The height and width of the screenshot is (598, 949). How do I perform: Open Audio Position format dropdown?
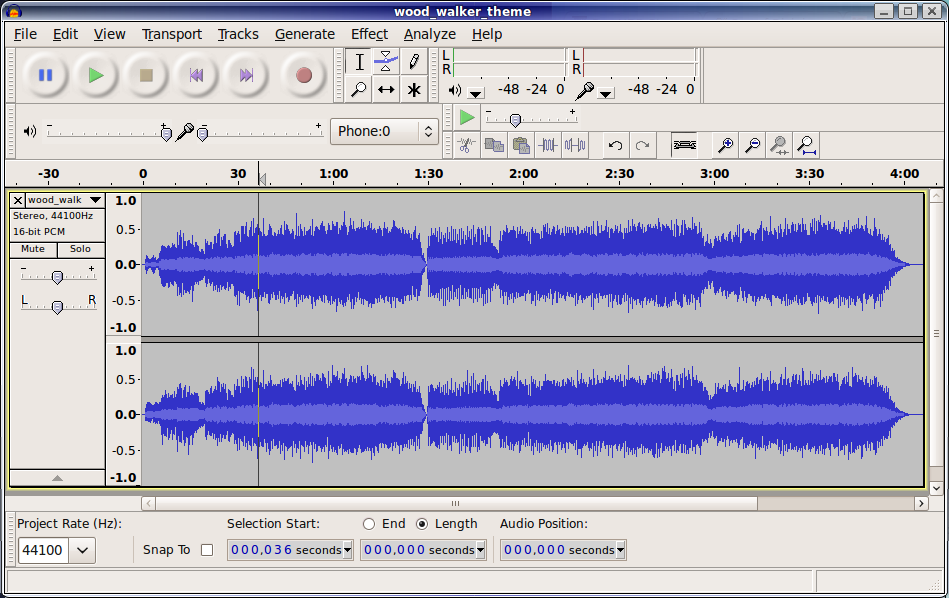pos(620,550)
